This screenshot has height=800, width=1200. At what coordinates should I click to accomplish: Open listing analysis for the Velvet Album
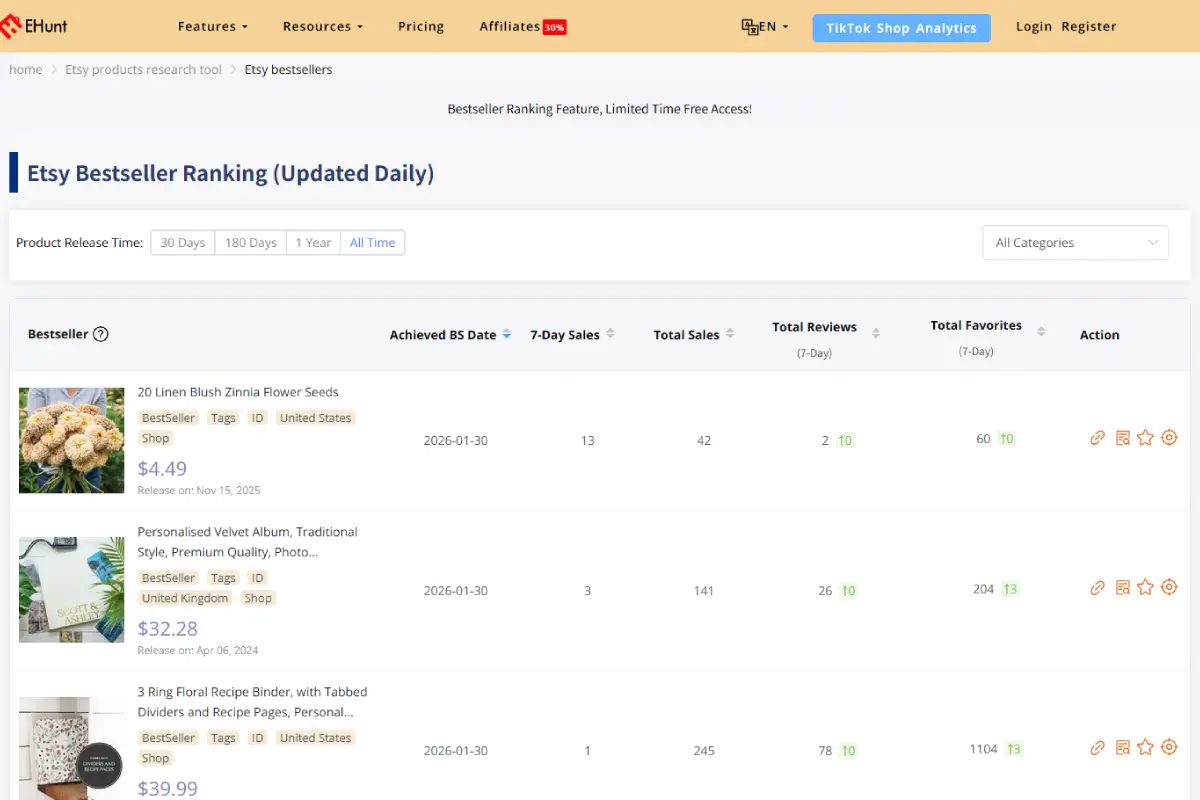[1122, 587]
